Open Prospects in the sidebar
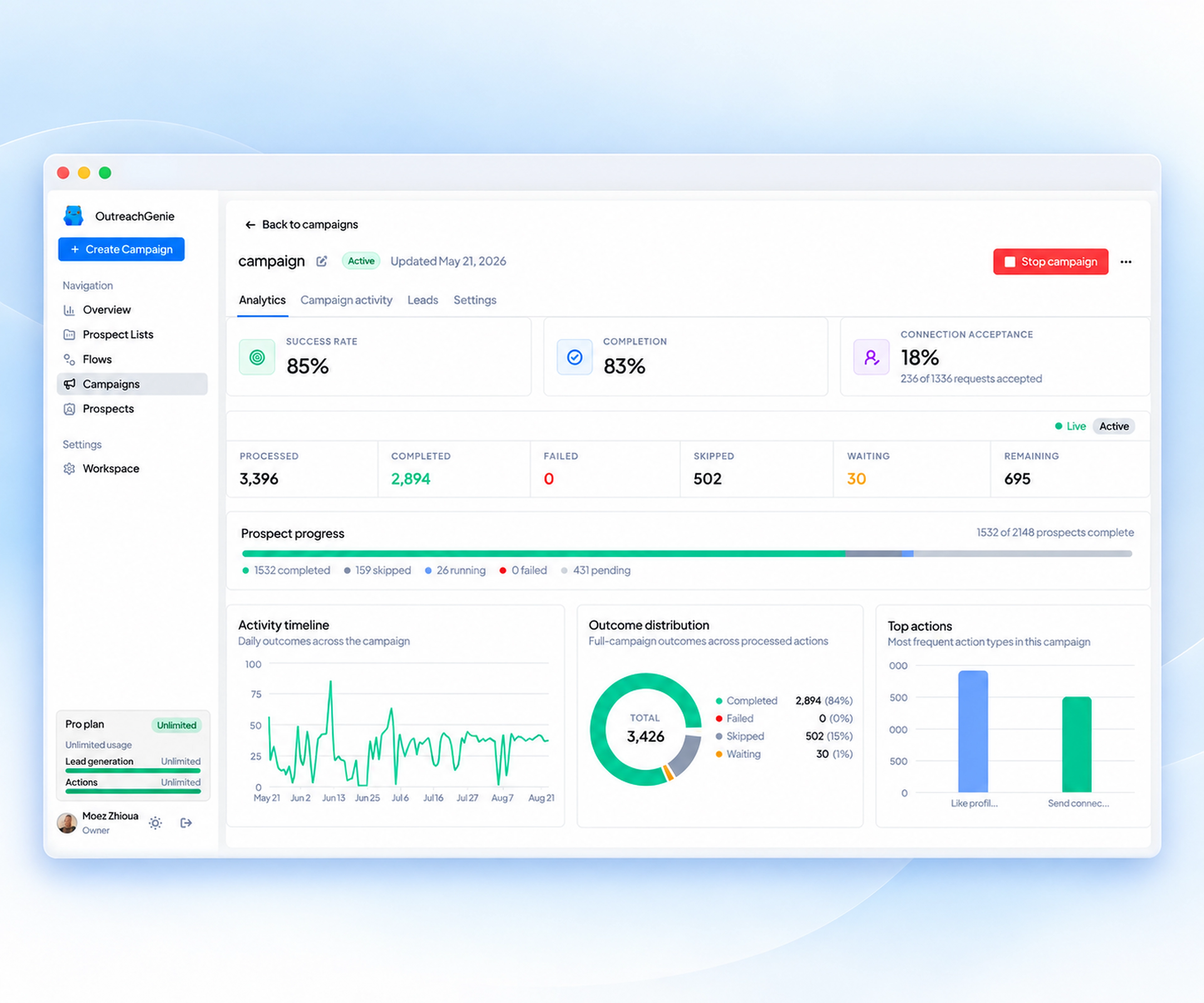The height and width of the screenshot is (1003, 1204). click(x=108, y=409)
